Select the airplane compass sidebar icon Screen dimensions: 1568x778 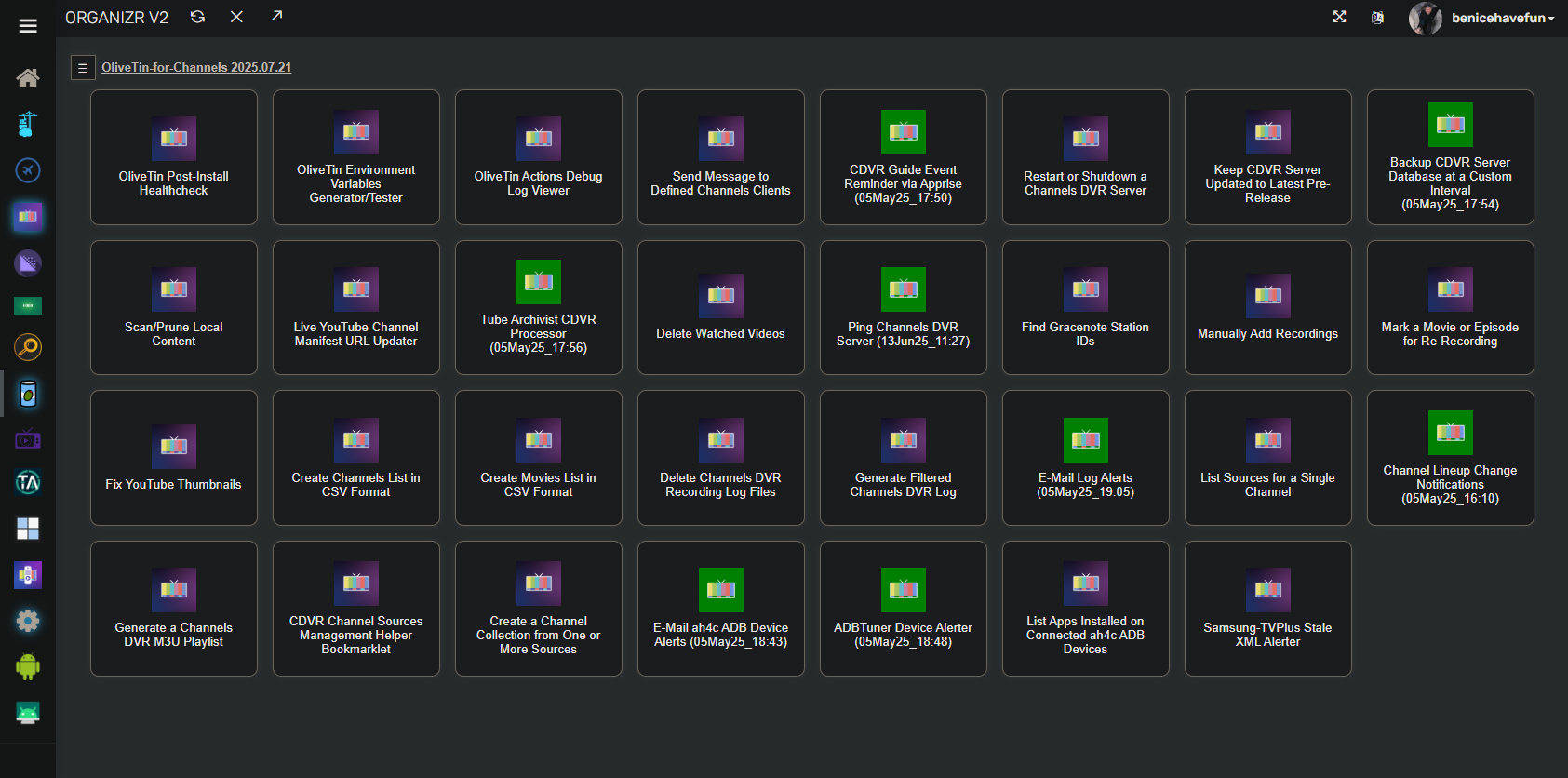pyautogui.click(x=28, y=170)
